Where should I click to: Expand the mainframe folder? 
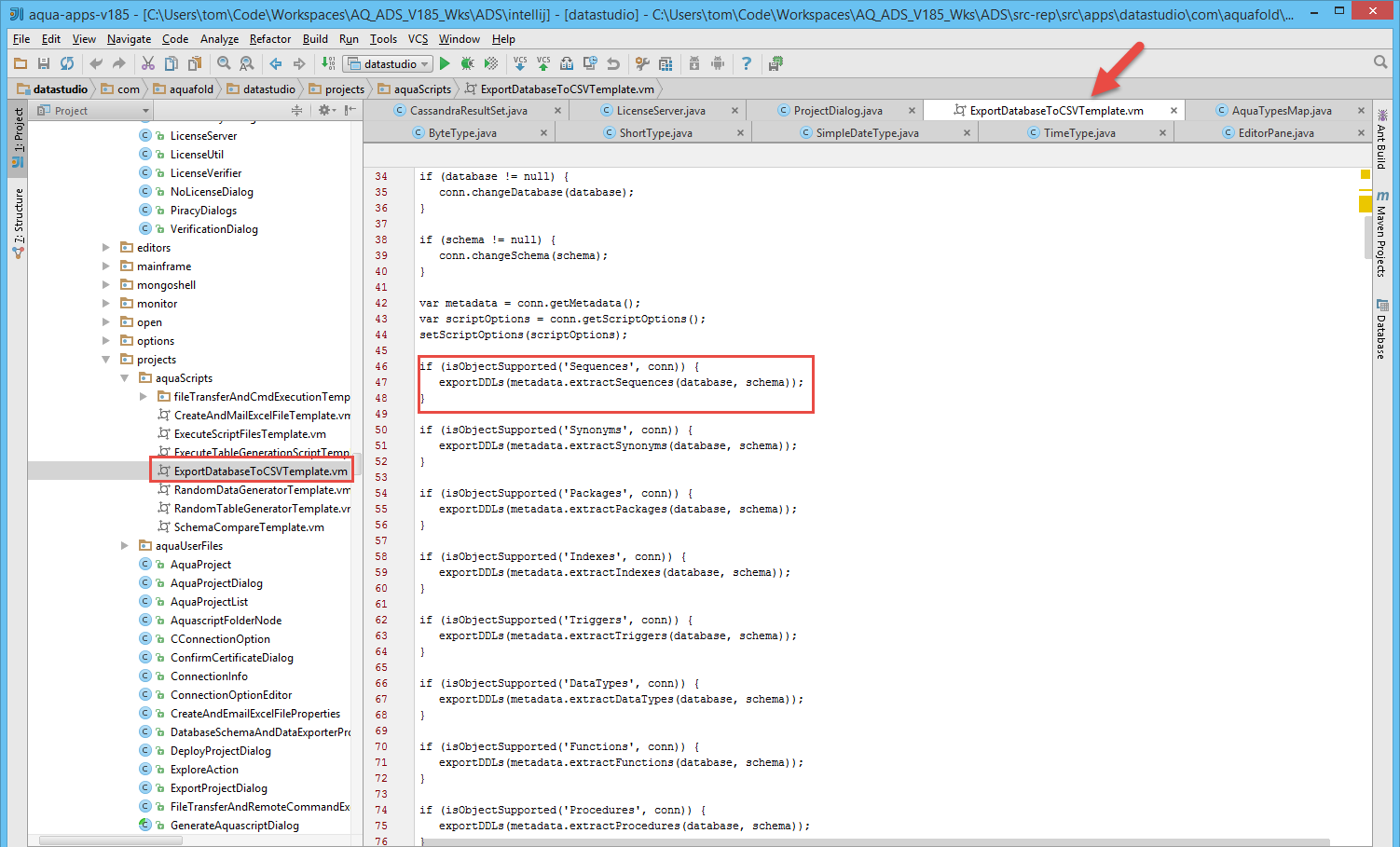[x=106, y=266]
